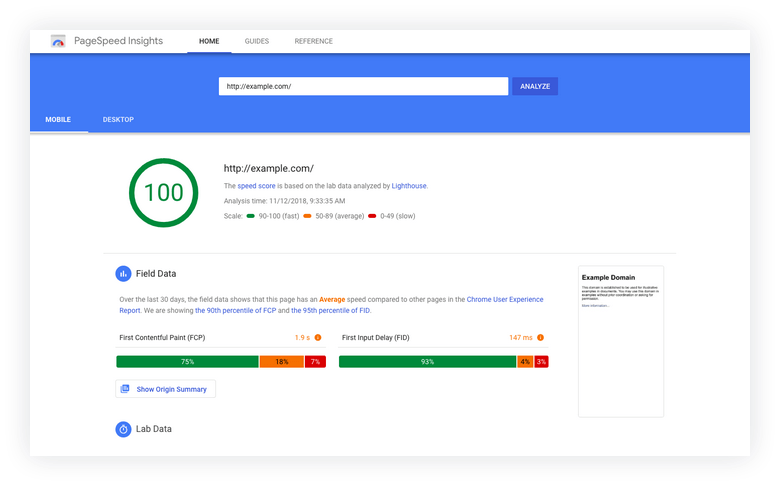Open the Guides menu item

pos(257,41)
